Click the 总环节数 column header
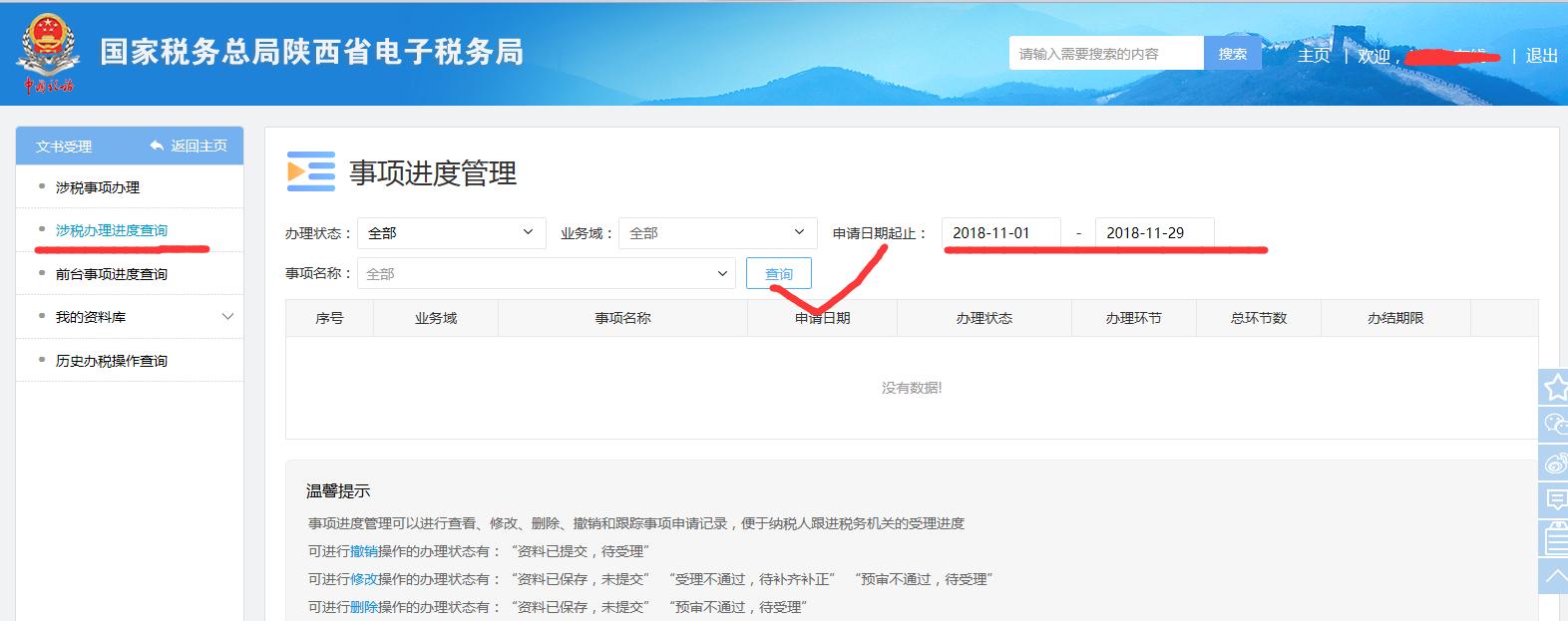Screen dimensions: 1568x621 click(x=1259, y=318)
